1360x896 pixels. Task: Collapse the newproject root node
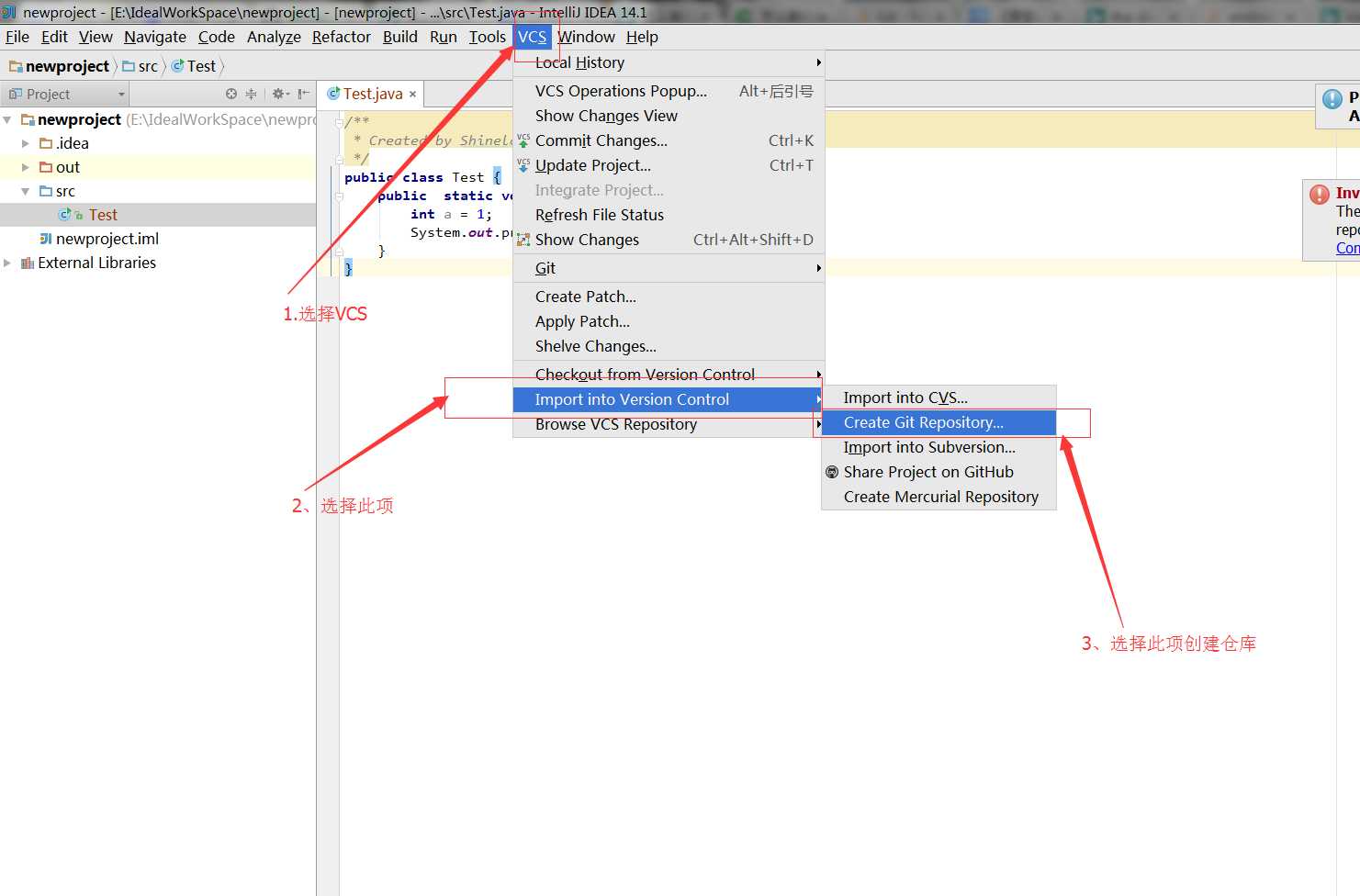pyautogui.click(x=7, y=119)
